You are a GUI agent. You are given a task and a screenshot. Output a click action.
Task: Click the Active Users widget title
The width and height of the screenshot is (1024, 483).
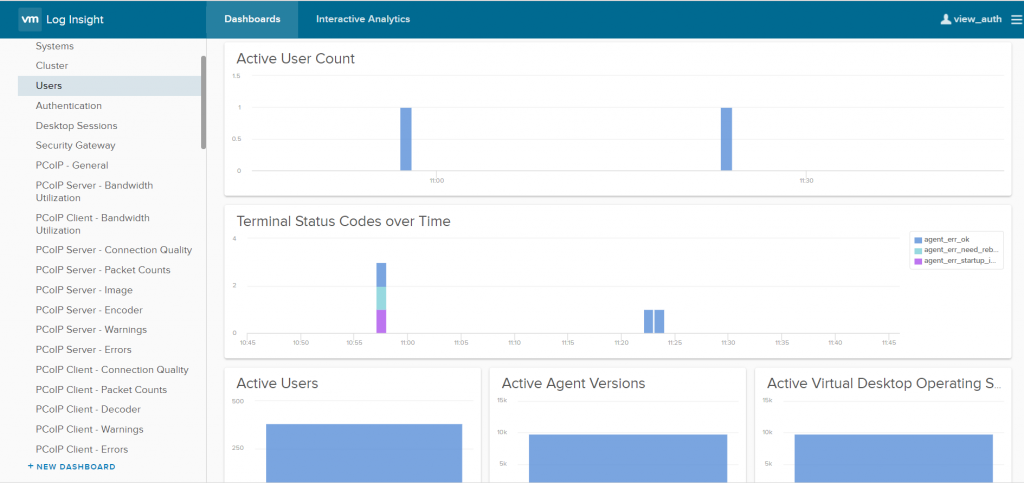click(x=277, y=383)
